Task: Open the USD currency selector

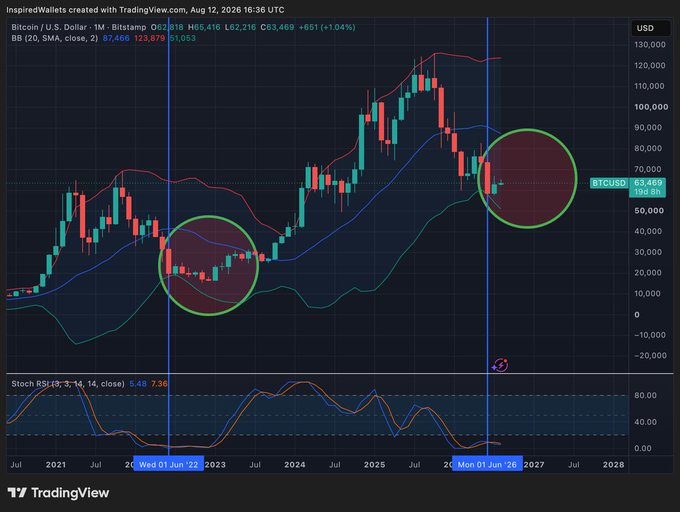Action: click(649, 28)
